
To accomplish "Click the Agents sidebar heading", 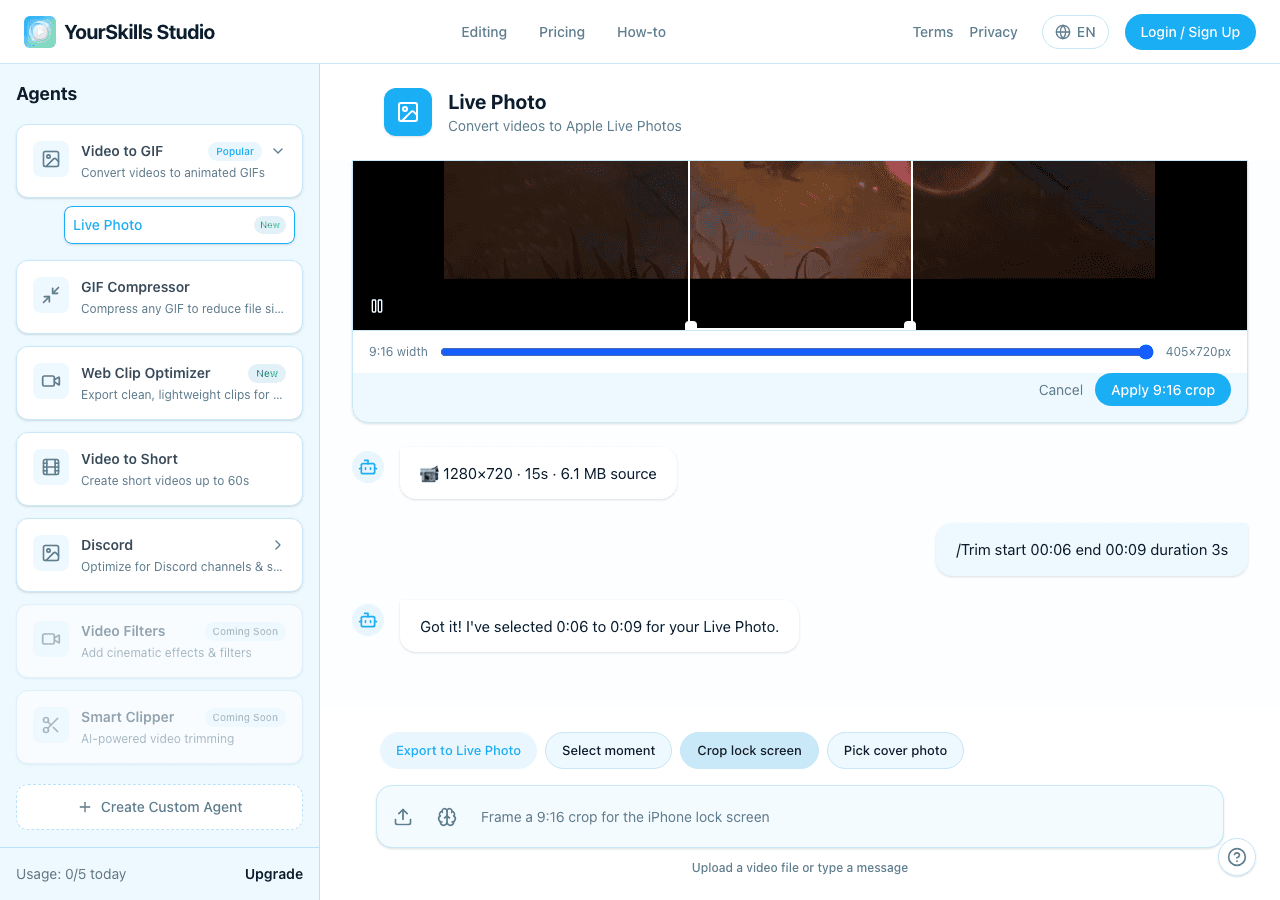I will click(x=47, y=94).
